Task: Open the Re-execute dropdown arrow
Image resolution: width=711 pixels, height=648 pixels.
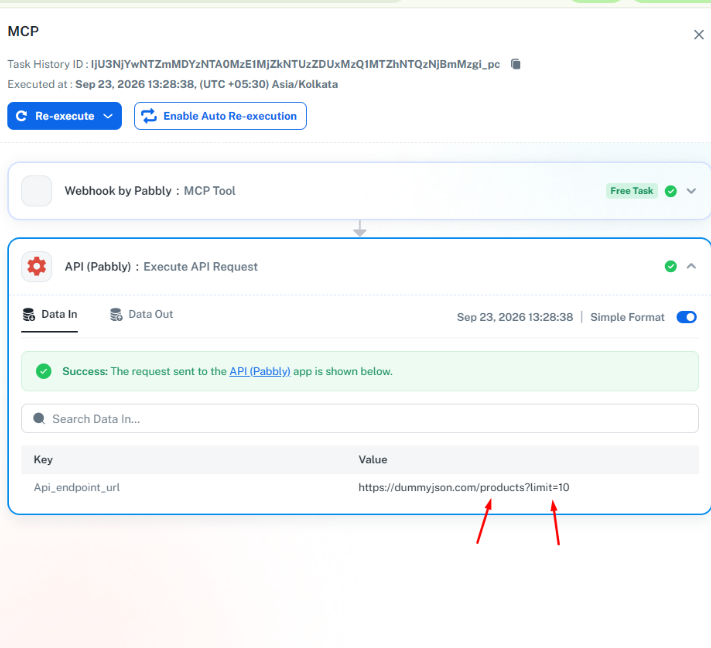Action: 108,116
